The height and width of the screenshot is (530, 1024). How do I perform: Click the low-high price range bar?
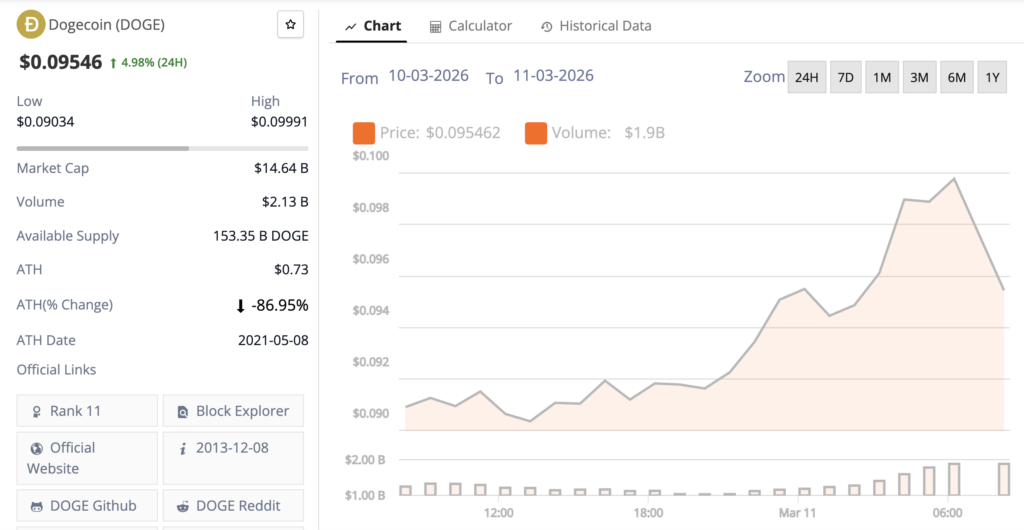click(162, 148)
